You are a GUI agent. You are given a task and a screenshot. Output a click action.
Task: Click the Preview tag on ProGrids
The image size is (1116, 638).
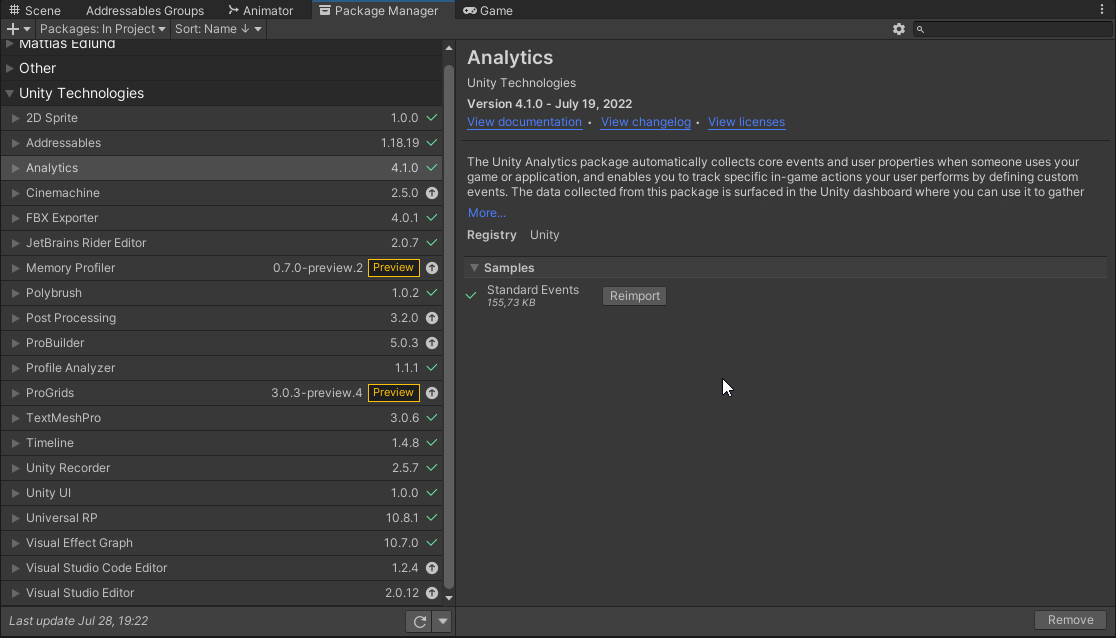[393, 393]
